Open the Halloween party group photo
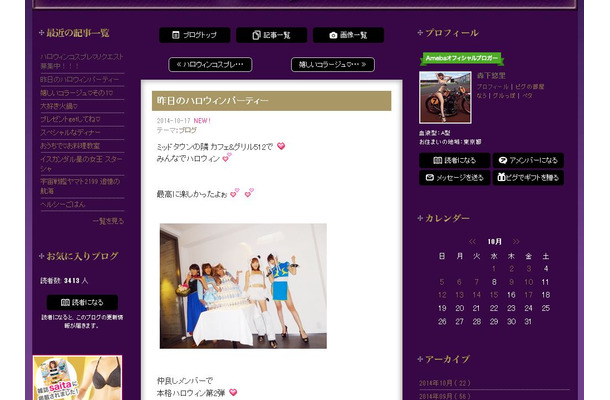 [x=242, y=285]
